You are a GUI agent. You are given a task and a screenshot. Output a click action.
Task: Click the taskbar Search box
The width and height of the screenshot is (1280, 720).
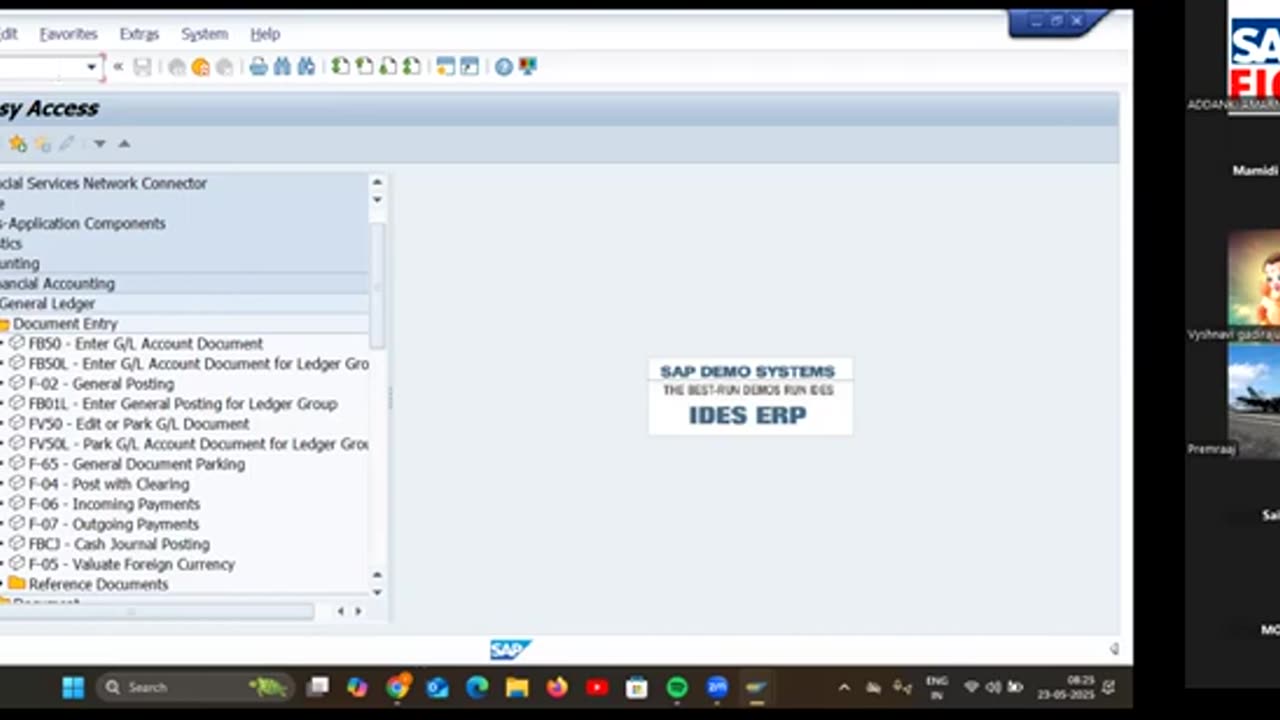[x=195, y=688]
